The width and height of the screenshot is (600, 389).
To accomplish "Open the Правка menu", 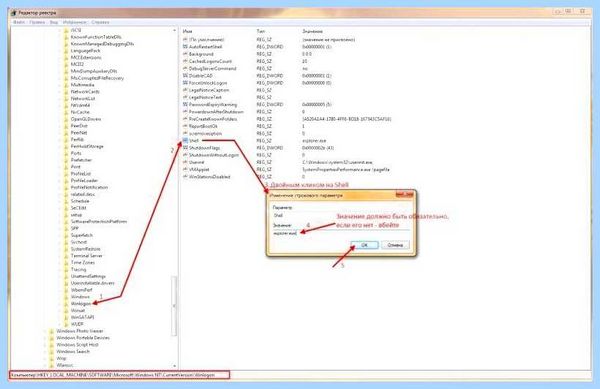I will tap(37, 22).
